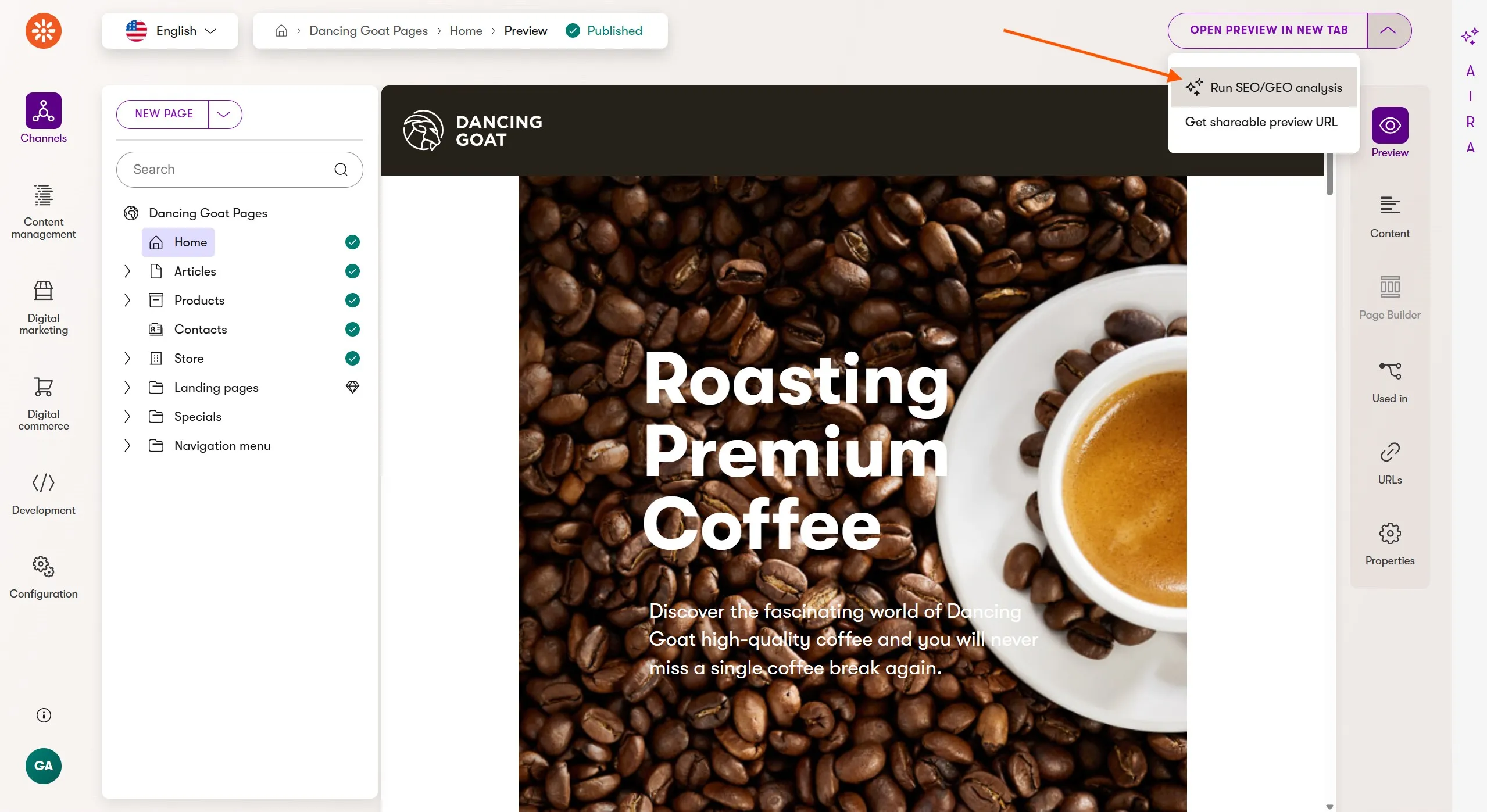Open the URLs link icon
Viewport: 1487px width, 812px height.
(x=1389, y=453)
